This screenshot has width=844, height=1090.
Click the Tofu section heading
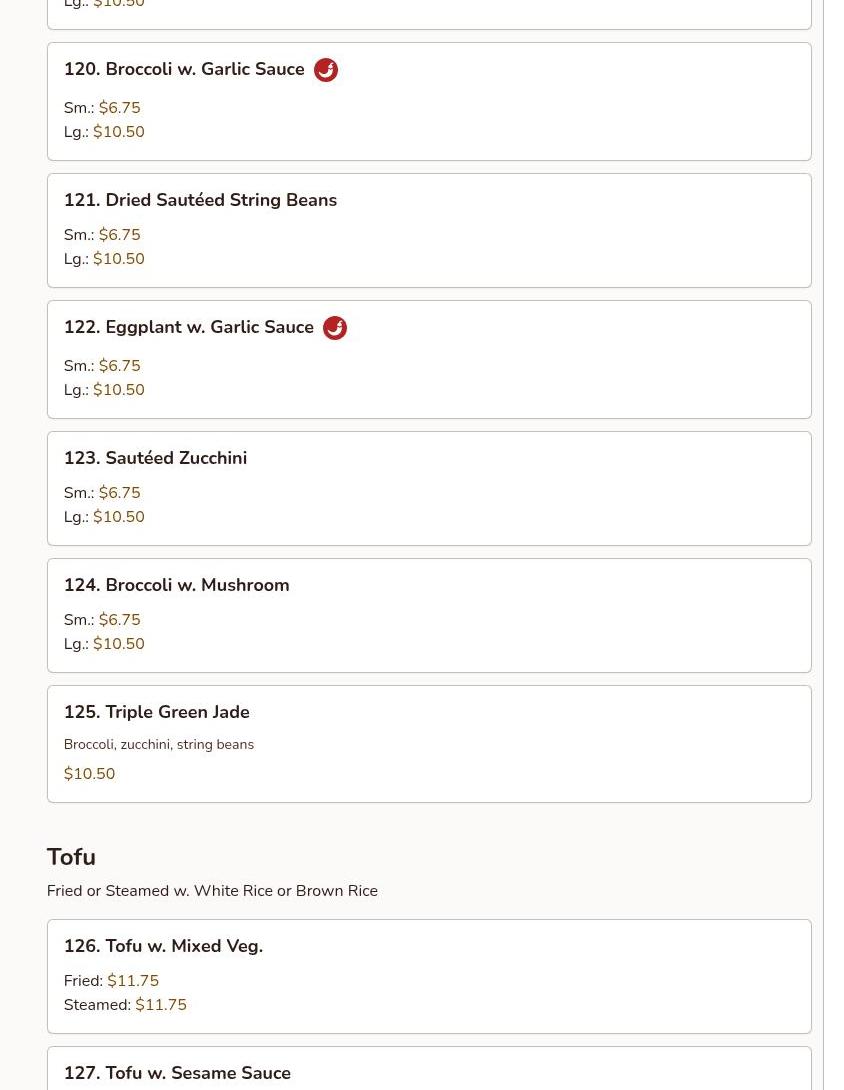click(x=71, y=857)
